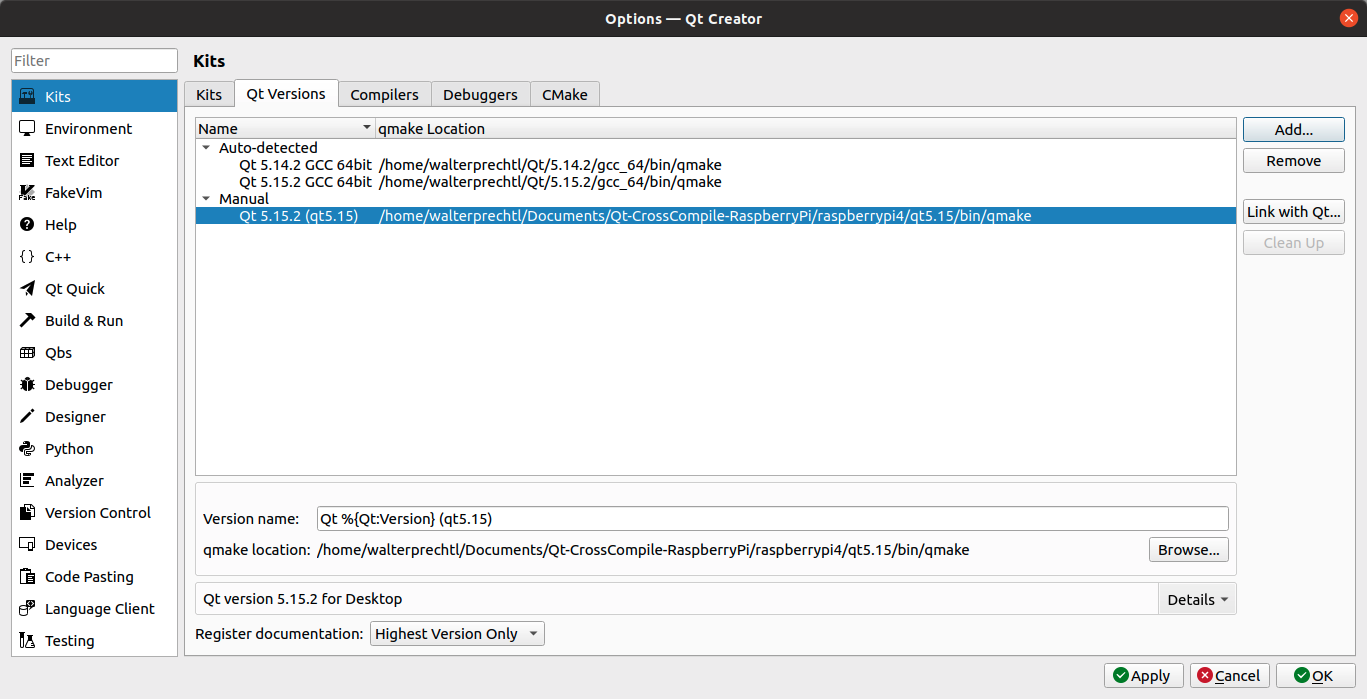This screenshot has height=699, width=1367.
Task: Click the Cancel button
Action: tap(1229, 676)
